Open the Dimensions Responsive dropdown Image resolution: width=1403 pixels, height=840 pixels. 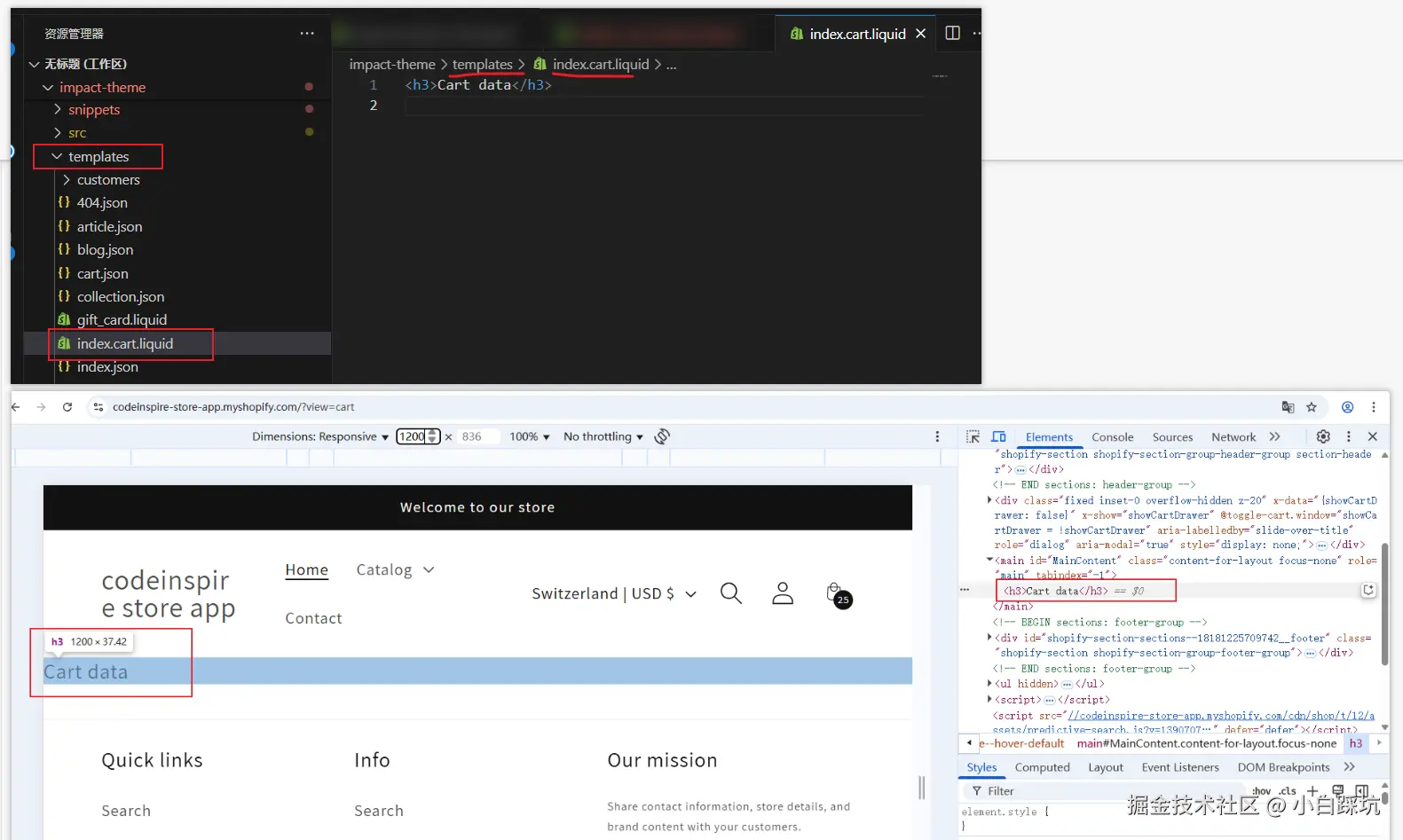320,436
